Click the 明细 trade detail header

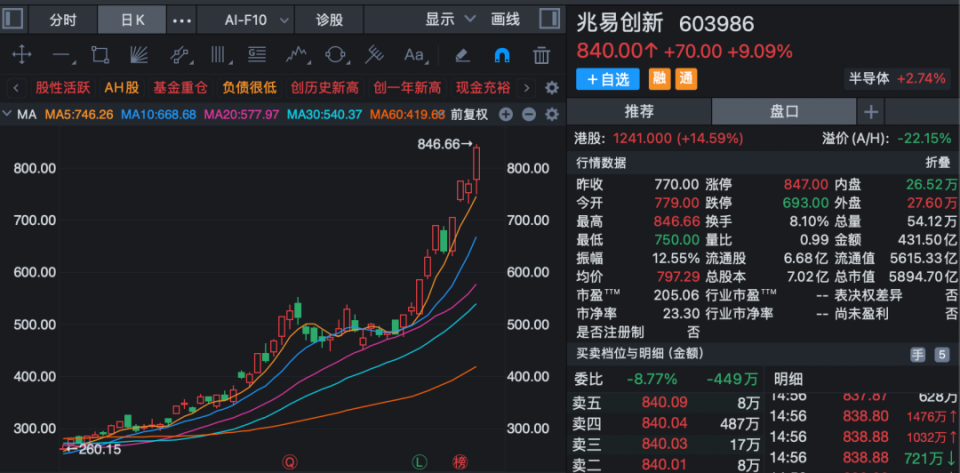[789, 379]
